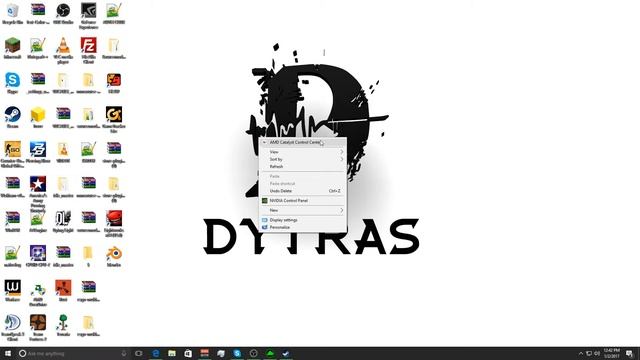Launch TeamSpeak 3 Client from desktop
The image size is (640, 360).
[13, 322]
